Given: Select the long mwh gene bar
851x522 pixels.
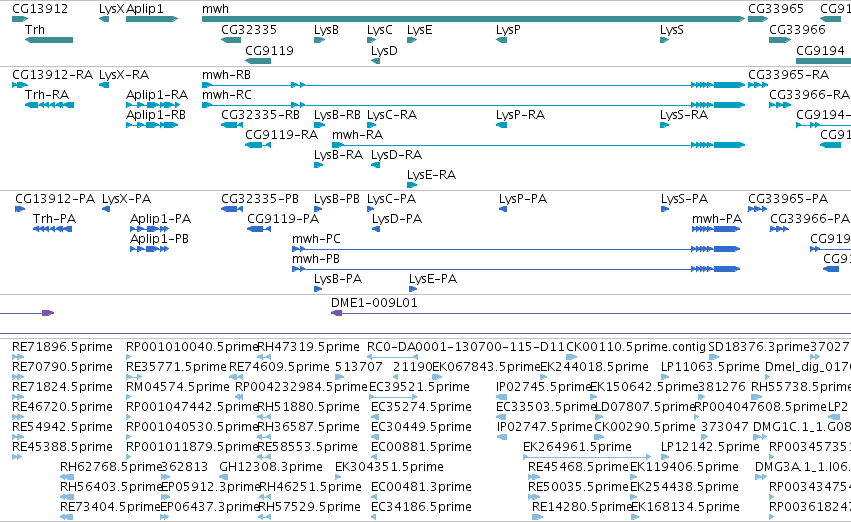Looking at the screenshot, I should (x=473, y=19).
